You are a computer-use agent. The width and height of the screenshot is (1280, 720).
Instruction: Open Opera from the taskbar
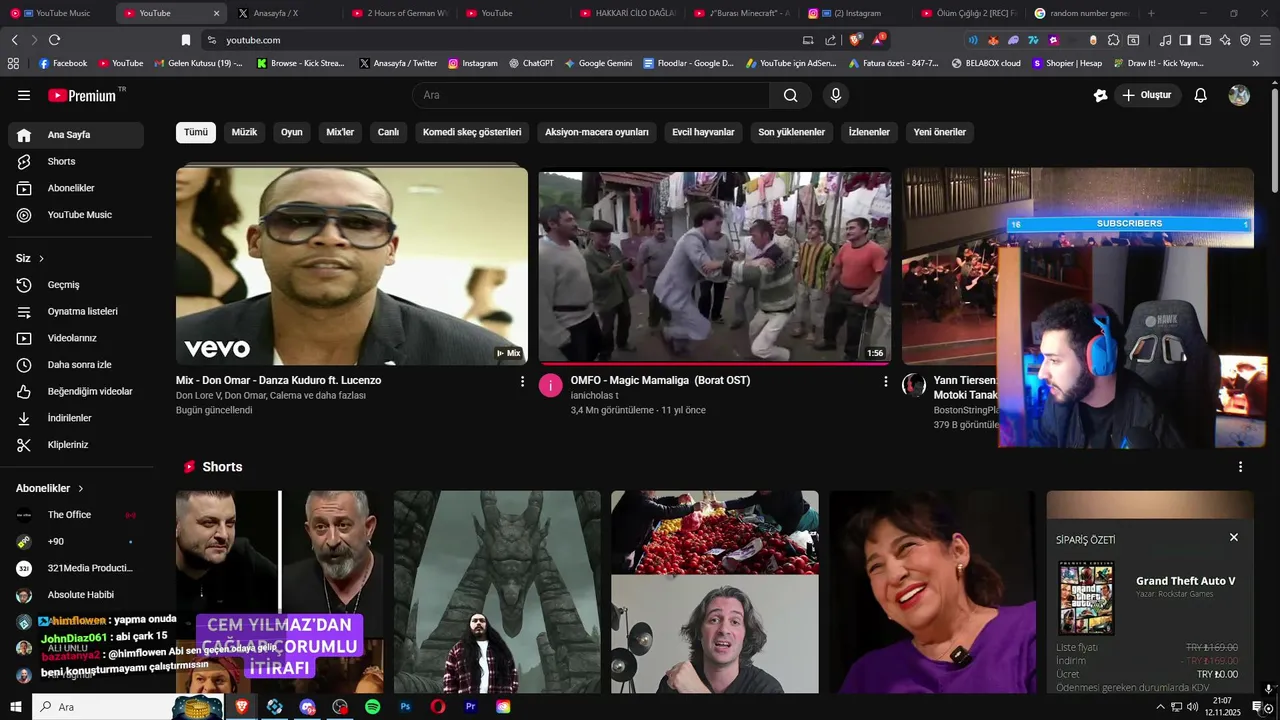[x=438, y=707]
